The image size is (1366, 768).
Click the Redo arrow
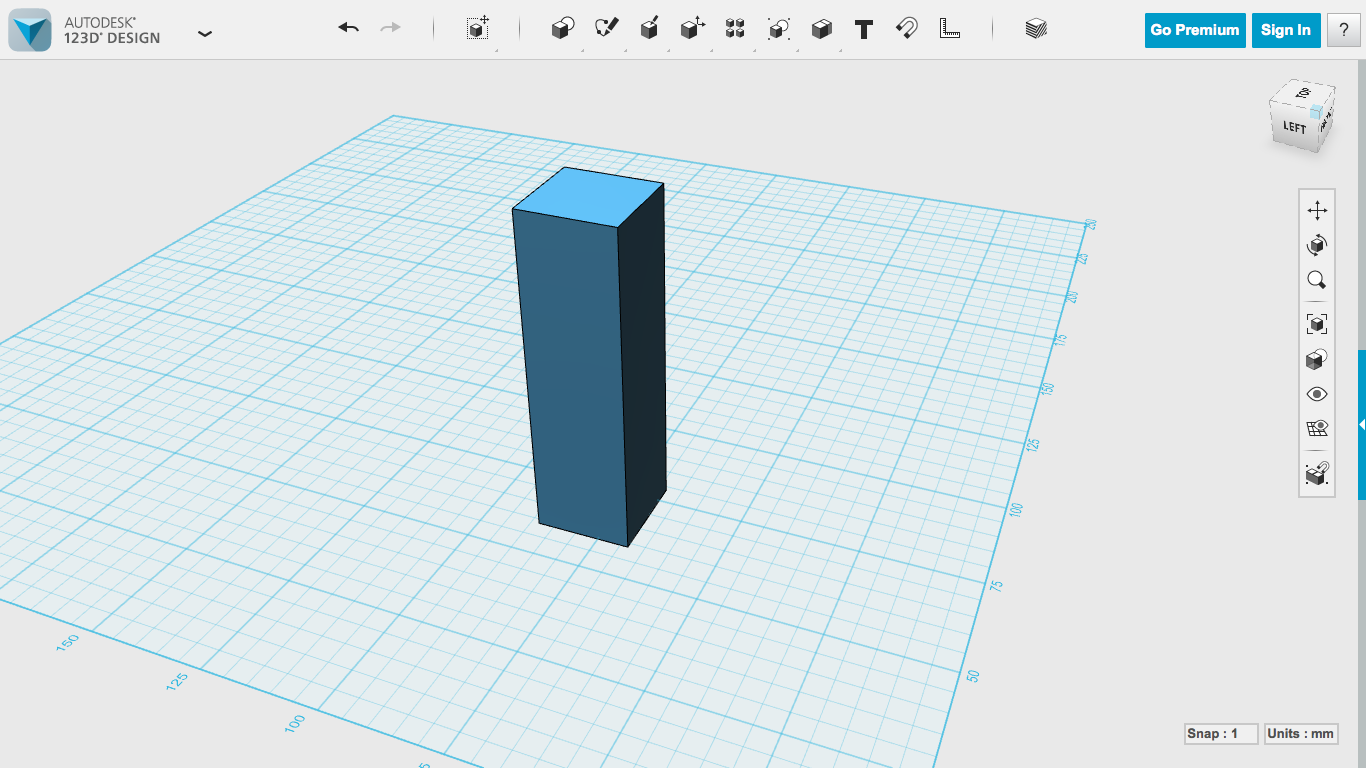(391, 28)
